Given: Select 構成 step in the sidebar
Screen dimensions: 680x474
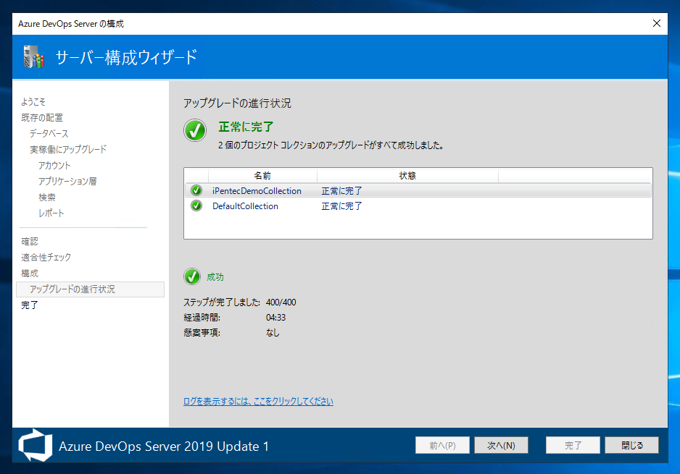Looking at the screenshot, I should (29, 273).
